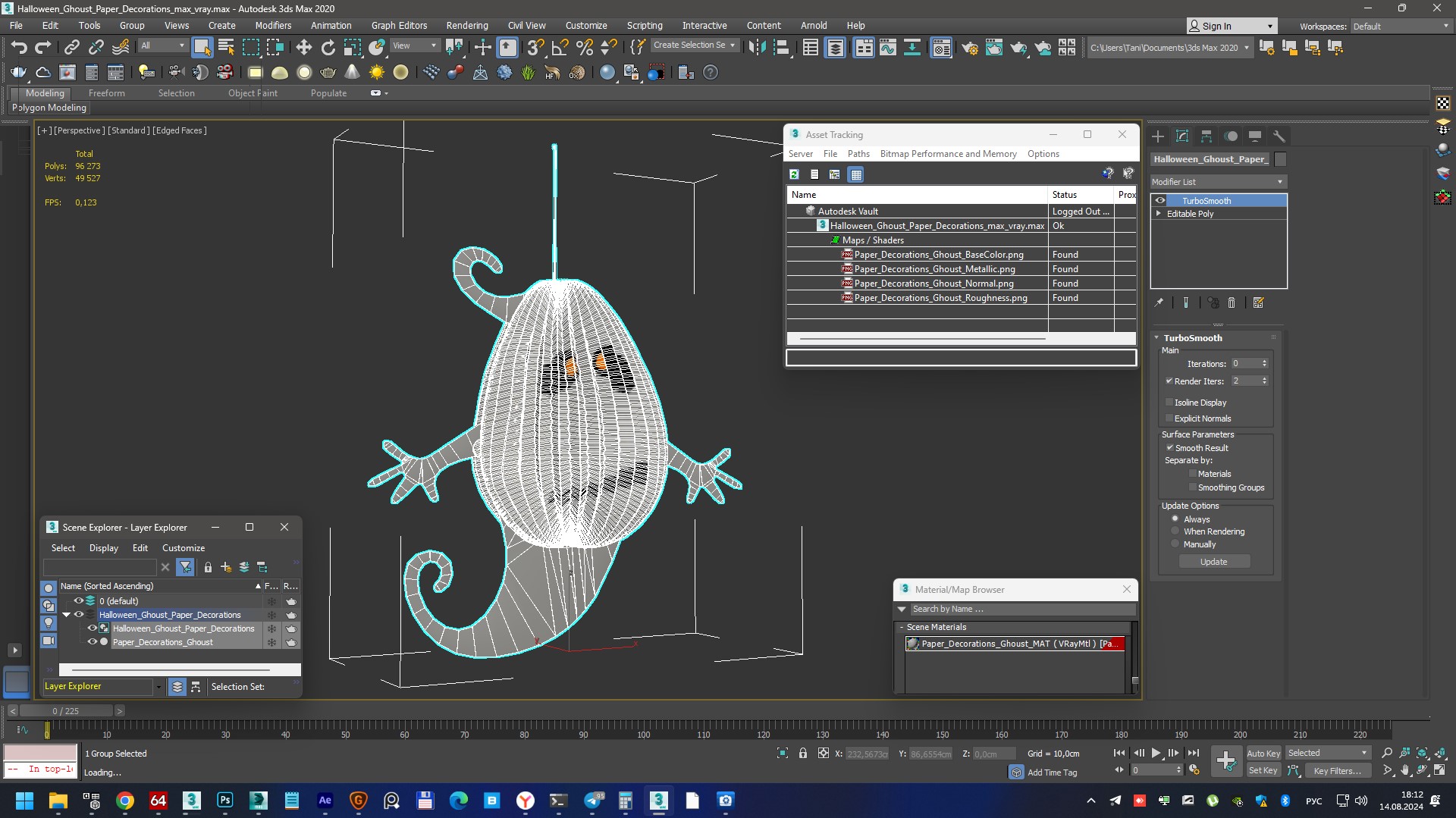Select the Select and Move tool
Screen dimensions: 1456x818
[303, 48]
